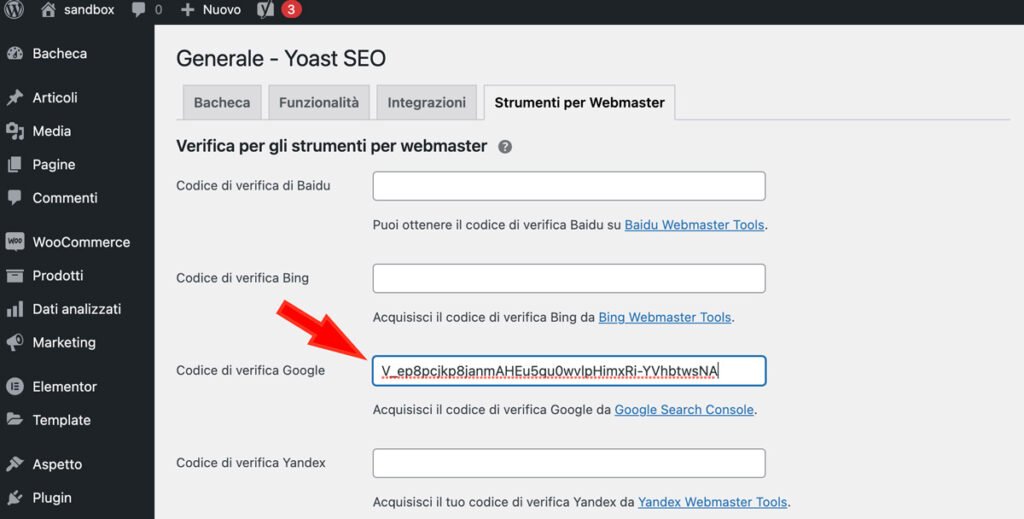The width and height of the screenshot is (1024, 519).
Task: Open the Yandex Webmaster Tools link
Action: (712, 502)
